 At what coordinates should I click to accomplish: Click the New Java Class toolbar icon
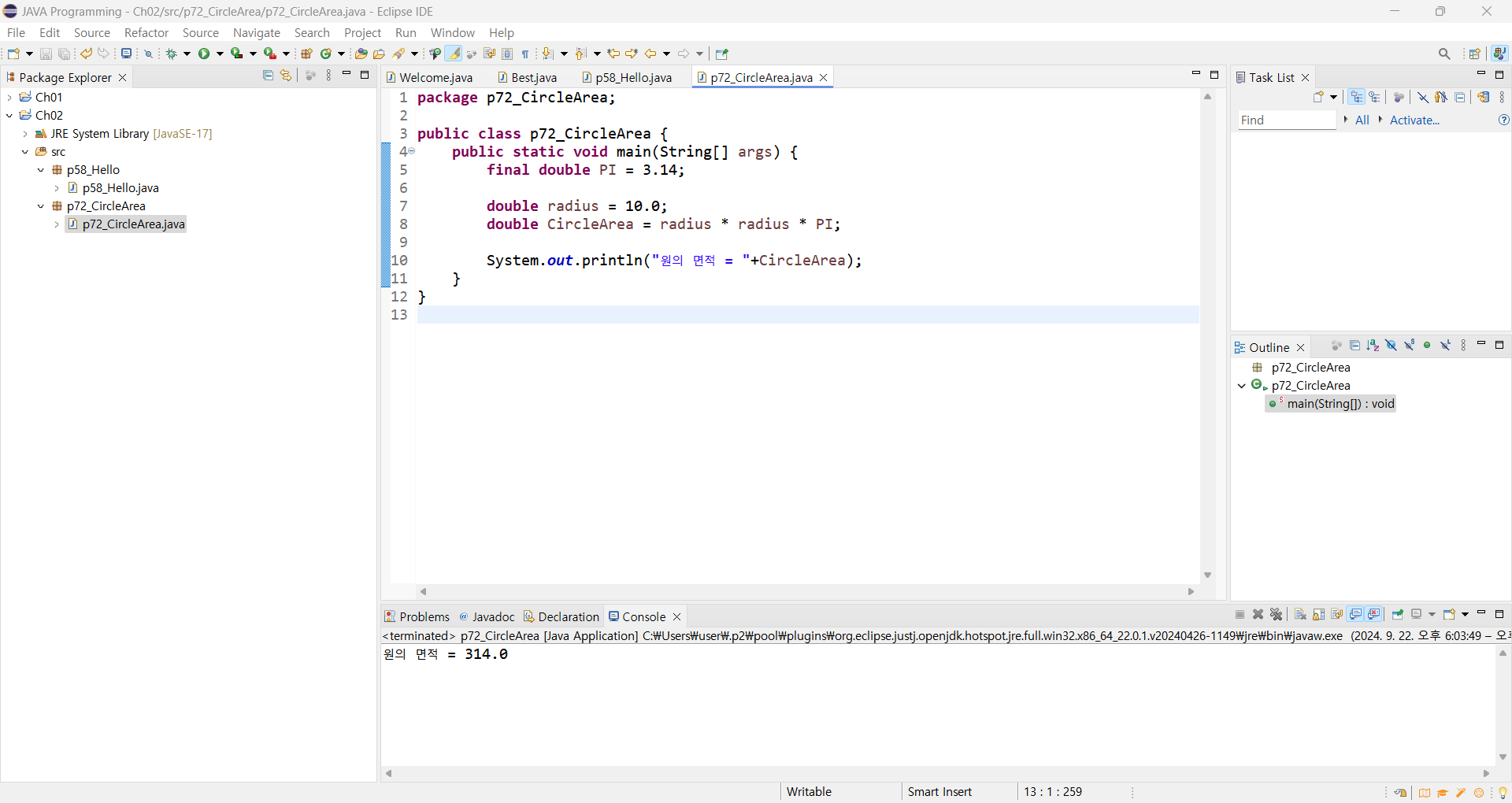coord(326,54)
